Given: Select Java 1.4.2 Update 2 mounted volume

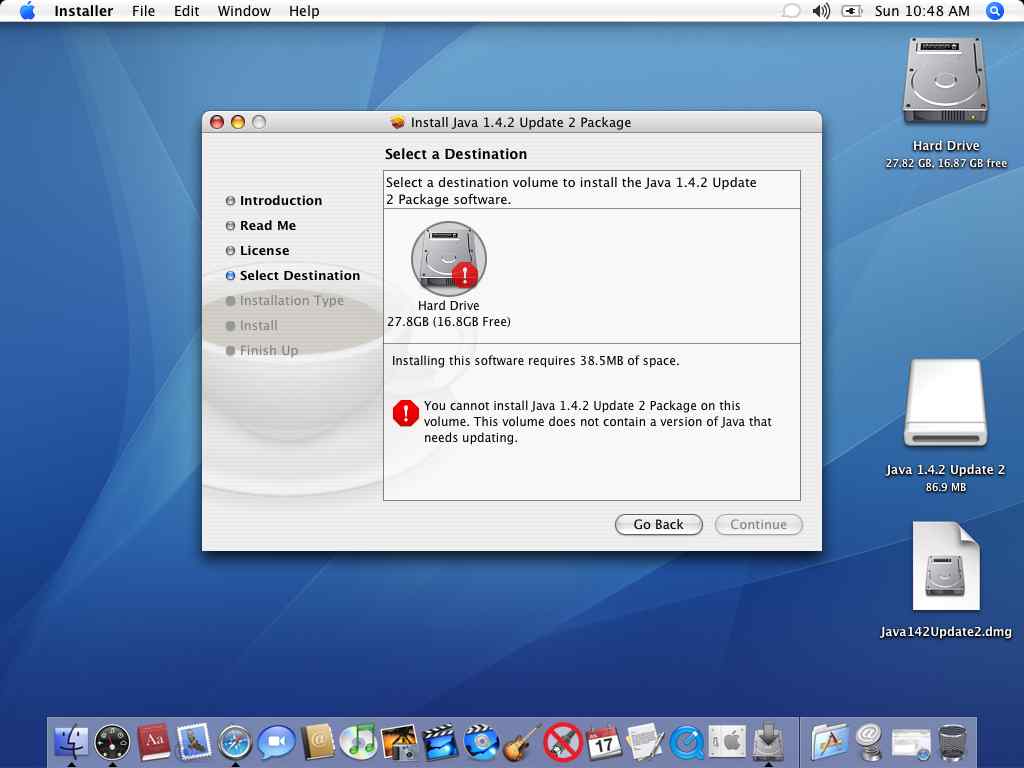Looking at the screenshot, I should pos(945,403).
